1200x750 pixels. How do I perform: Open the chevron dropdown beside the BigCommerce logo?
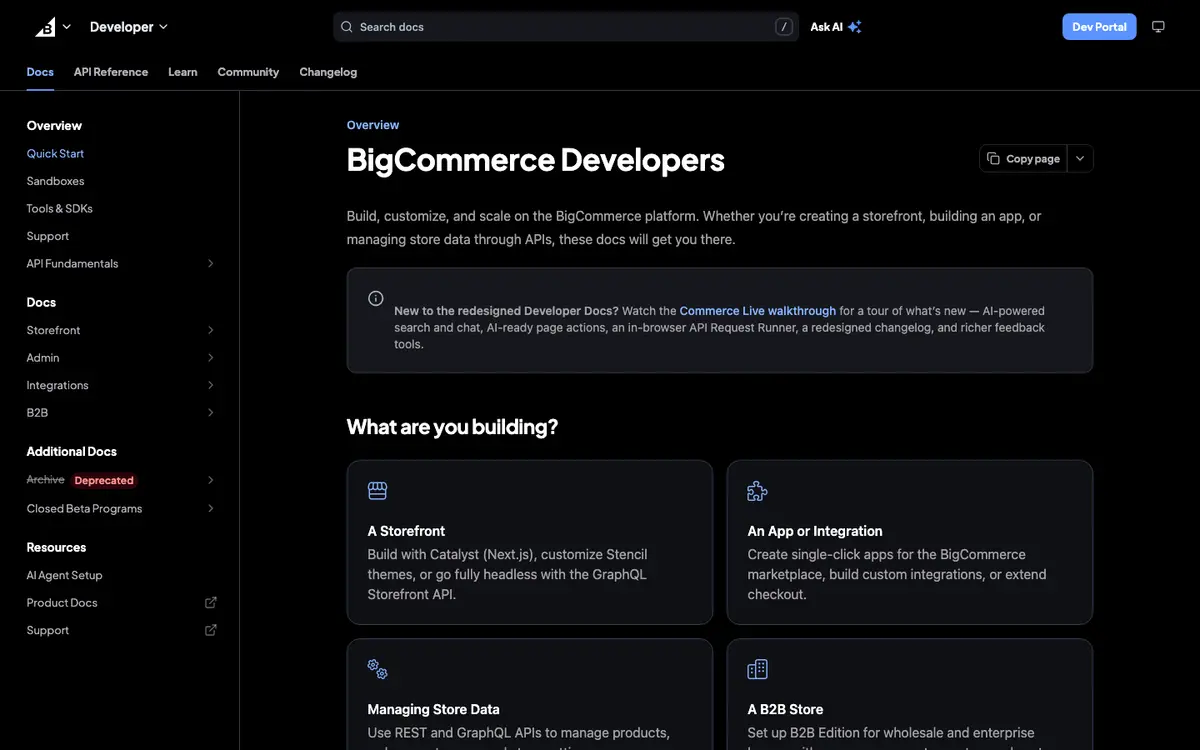pyautogui.click(x=67, y=27)
